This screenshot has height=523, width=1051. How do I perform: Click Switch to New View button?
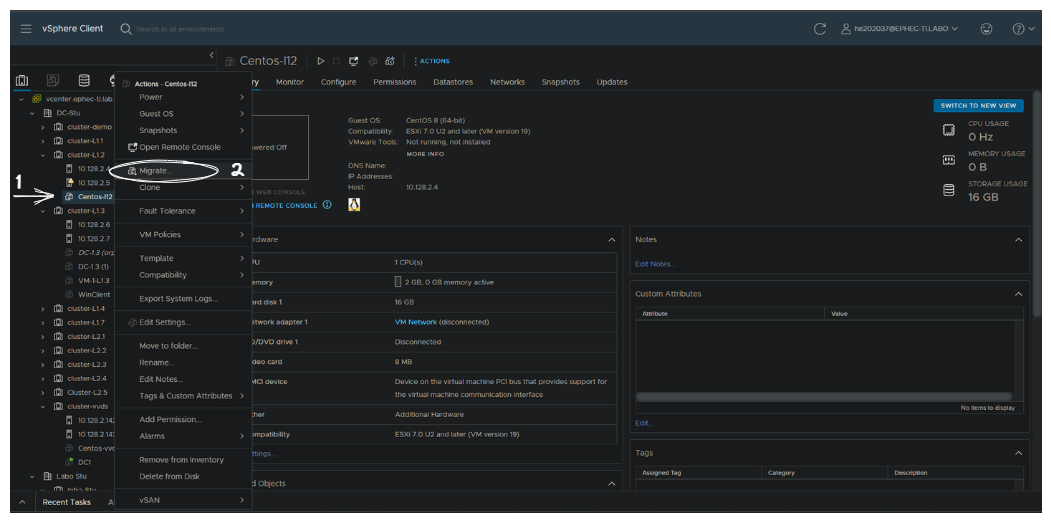979,105
